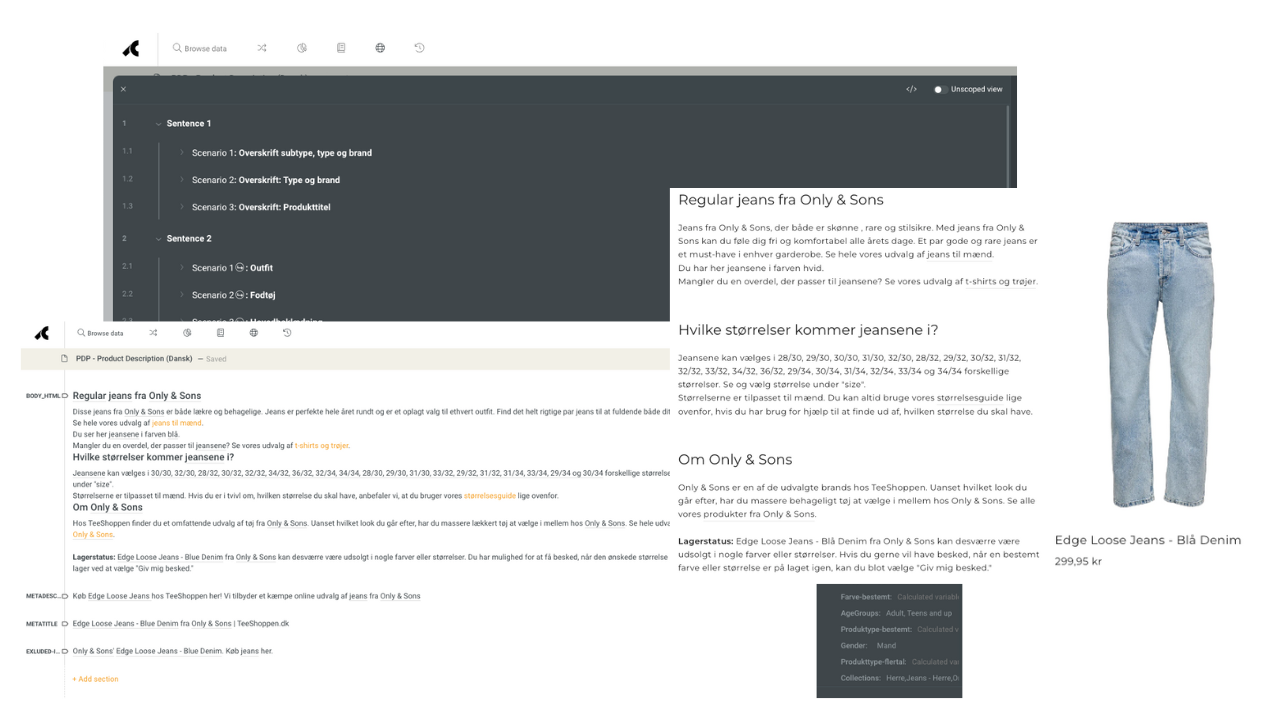1280x720 pixels.
Task: Select the 'Hvilke størrelser kommer jeansene i?' editor heading
Action: click(x=153, y=457)
